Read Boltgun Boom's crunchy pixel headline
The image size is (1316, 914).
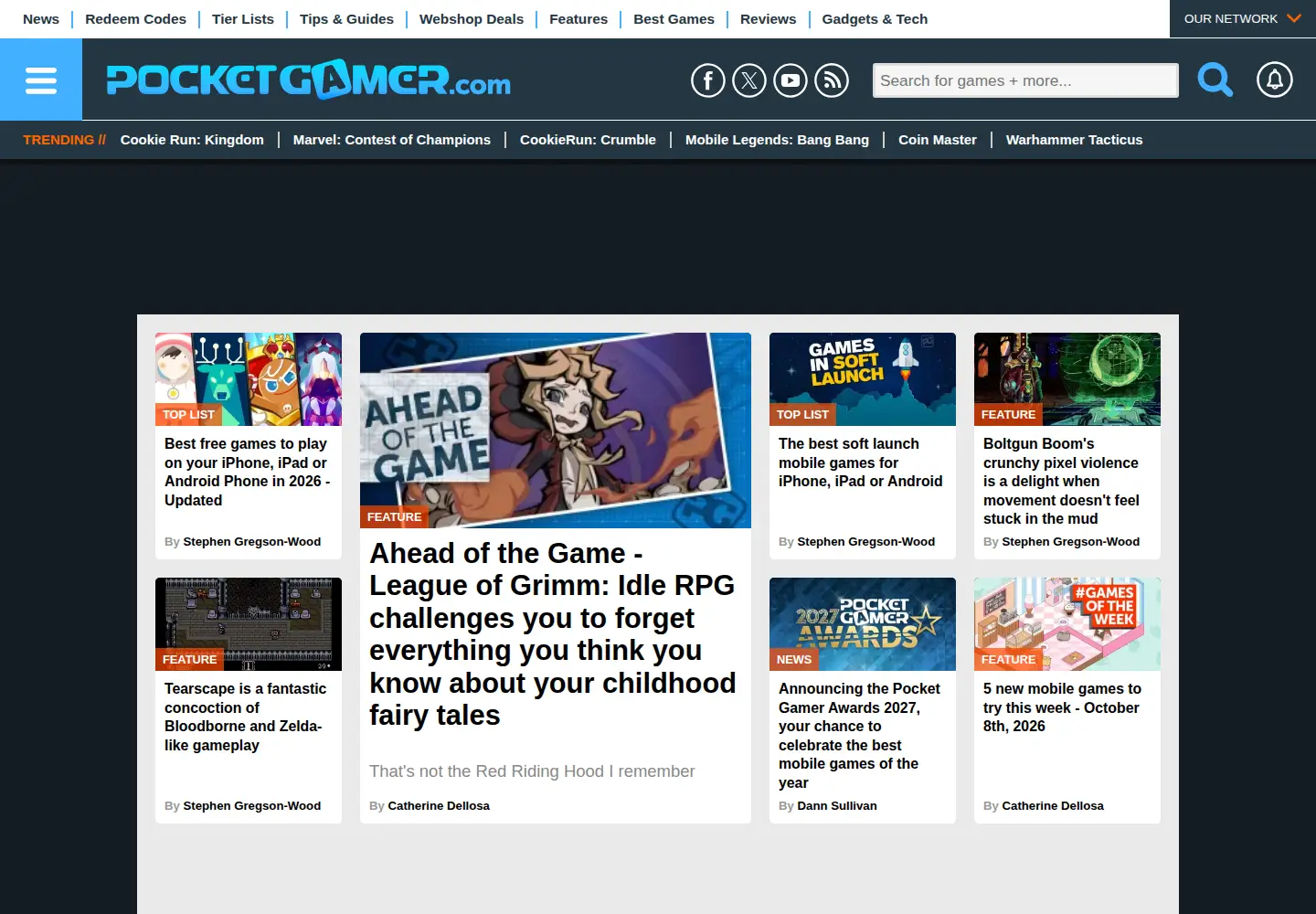tap(1061, 481)
